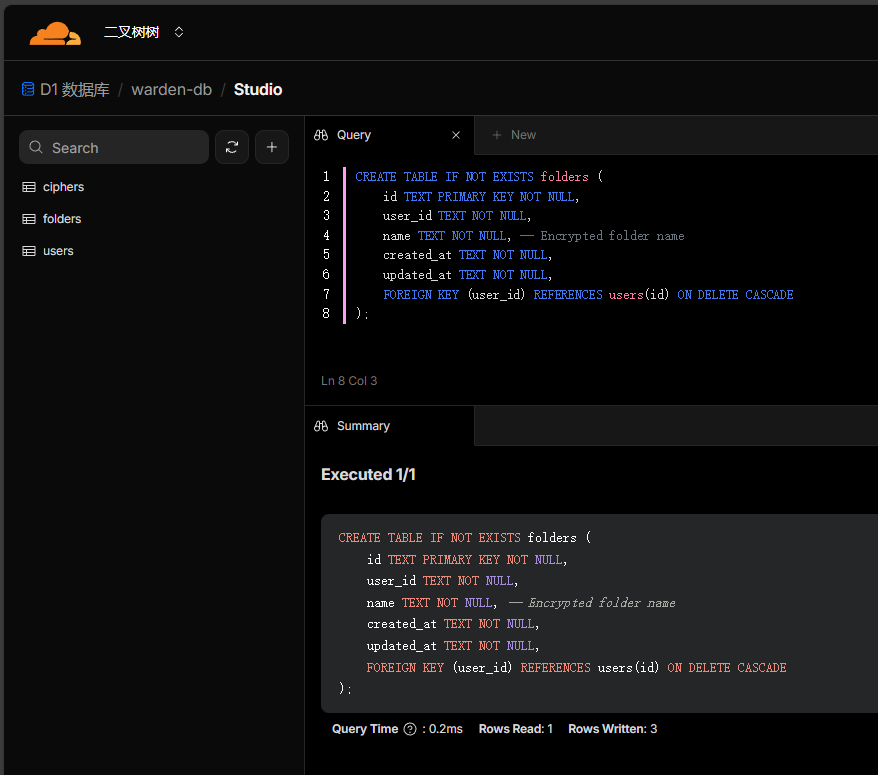
Task: Click the Cloudflare cloud logo
Action: click(x=55, y=33)
